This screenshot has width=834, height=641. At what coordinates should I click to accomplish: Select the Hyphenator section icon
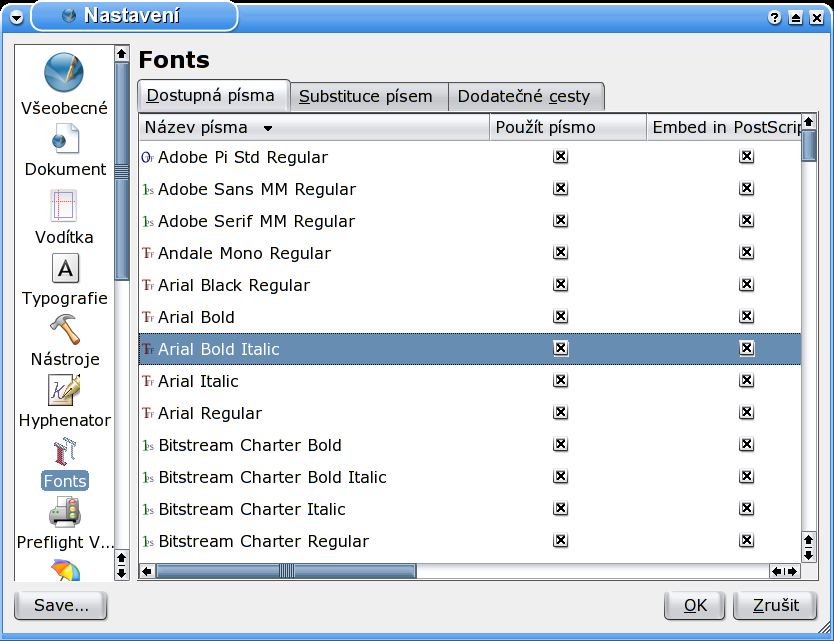pos(64,390)
